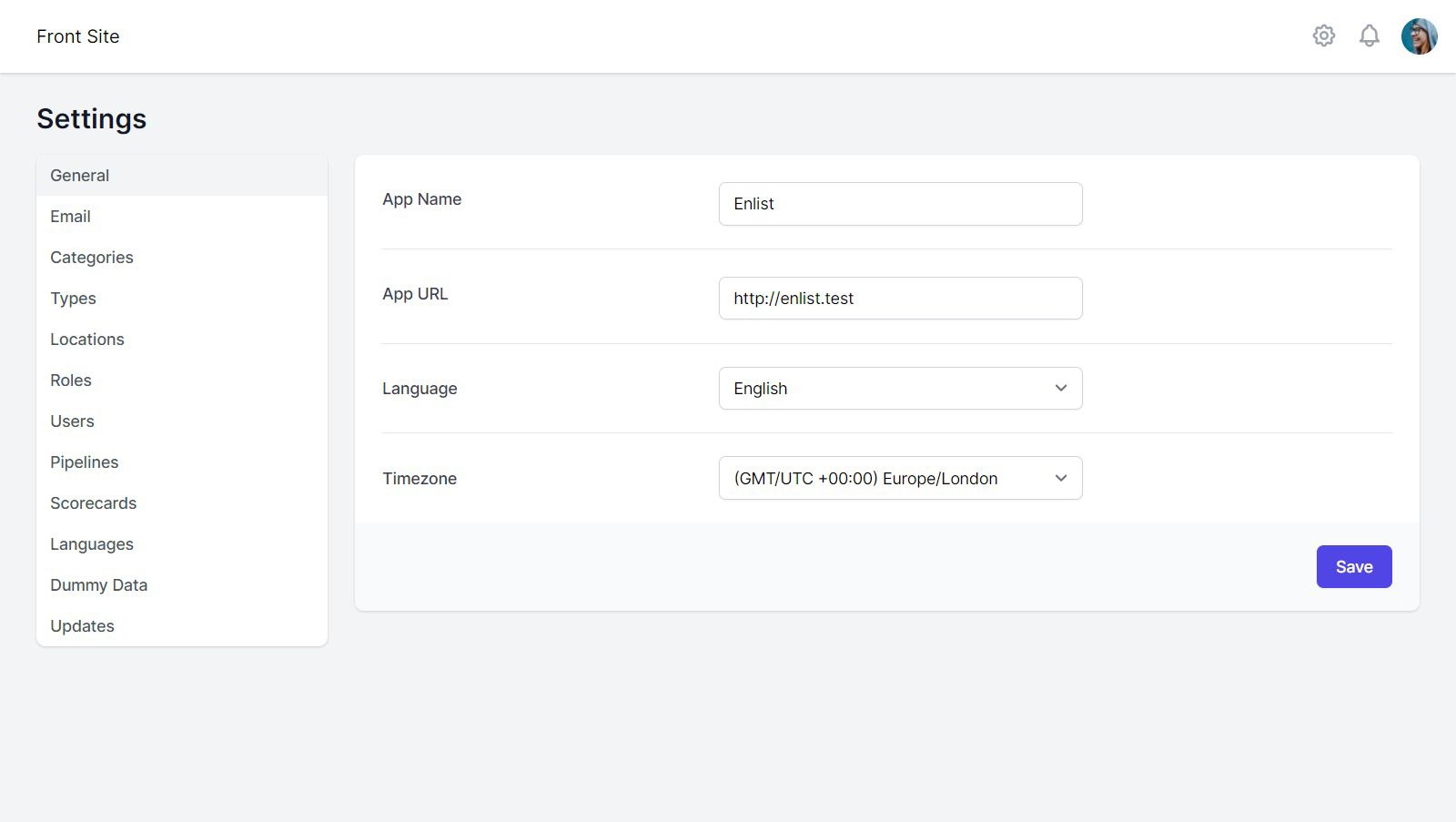Edit the App Name input field
Viewport: 1456px width, 822px height.
click(900, 203)
